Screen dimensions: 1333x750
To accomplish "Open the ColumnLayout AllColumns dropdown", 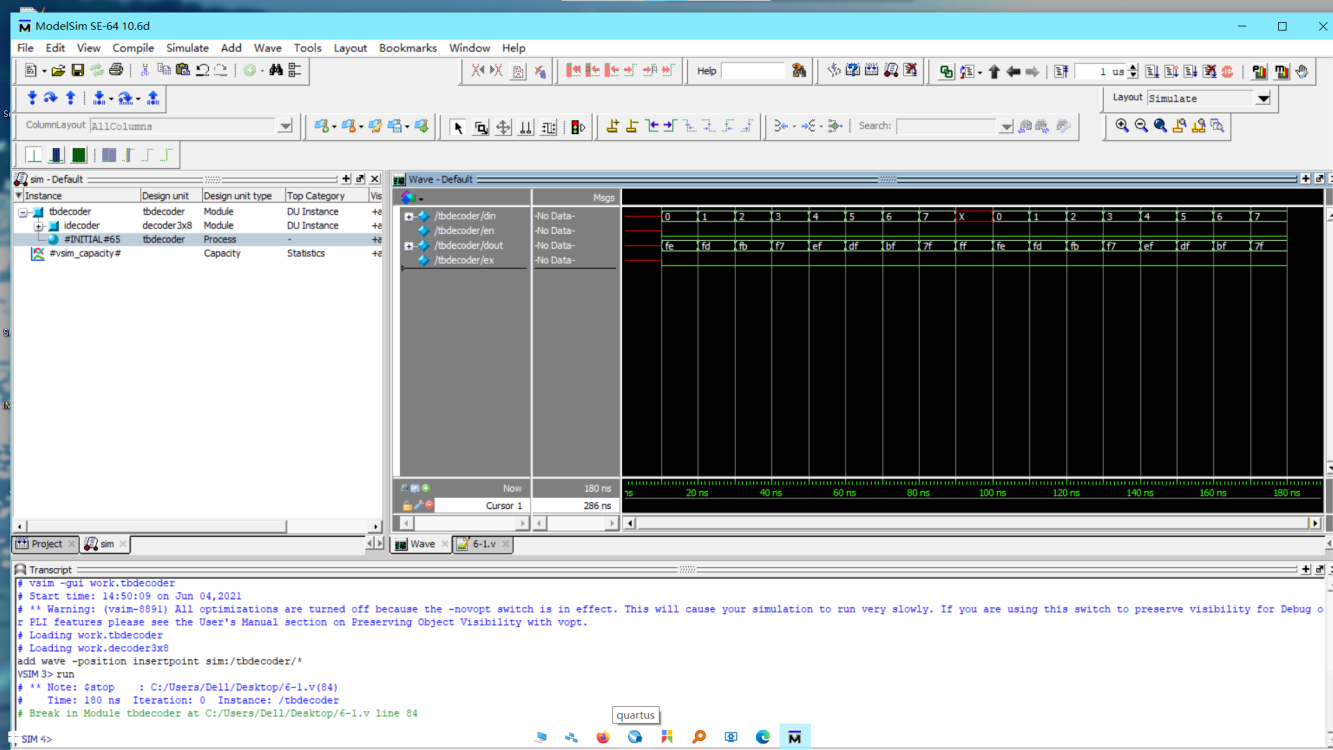I will pos(285,126).
